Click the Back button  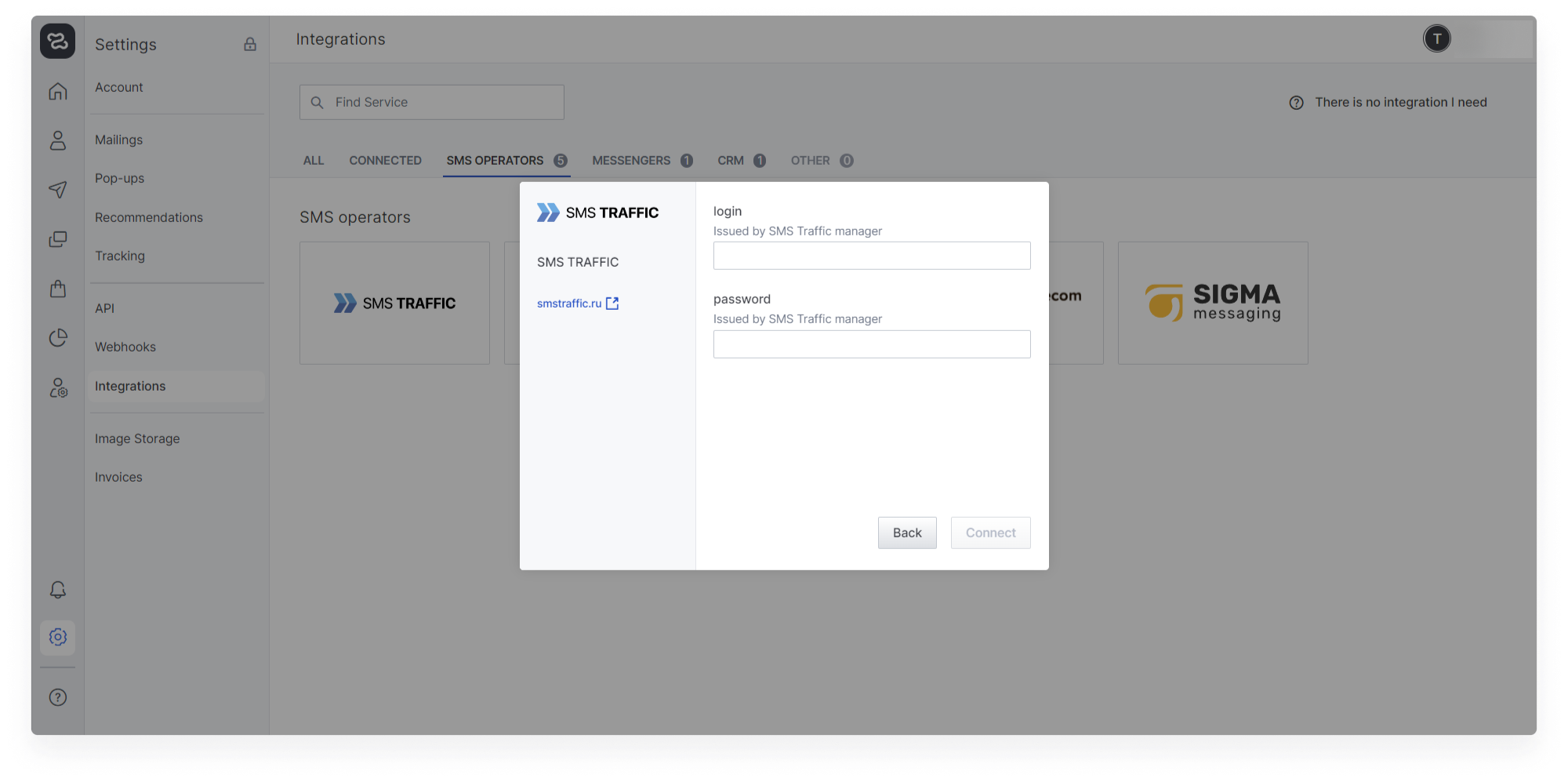907,533
